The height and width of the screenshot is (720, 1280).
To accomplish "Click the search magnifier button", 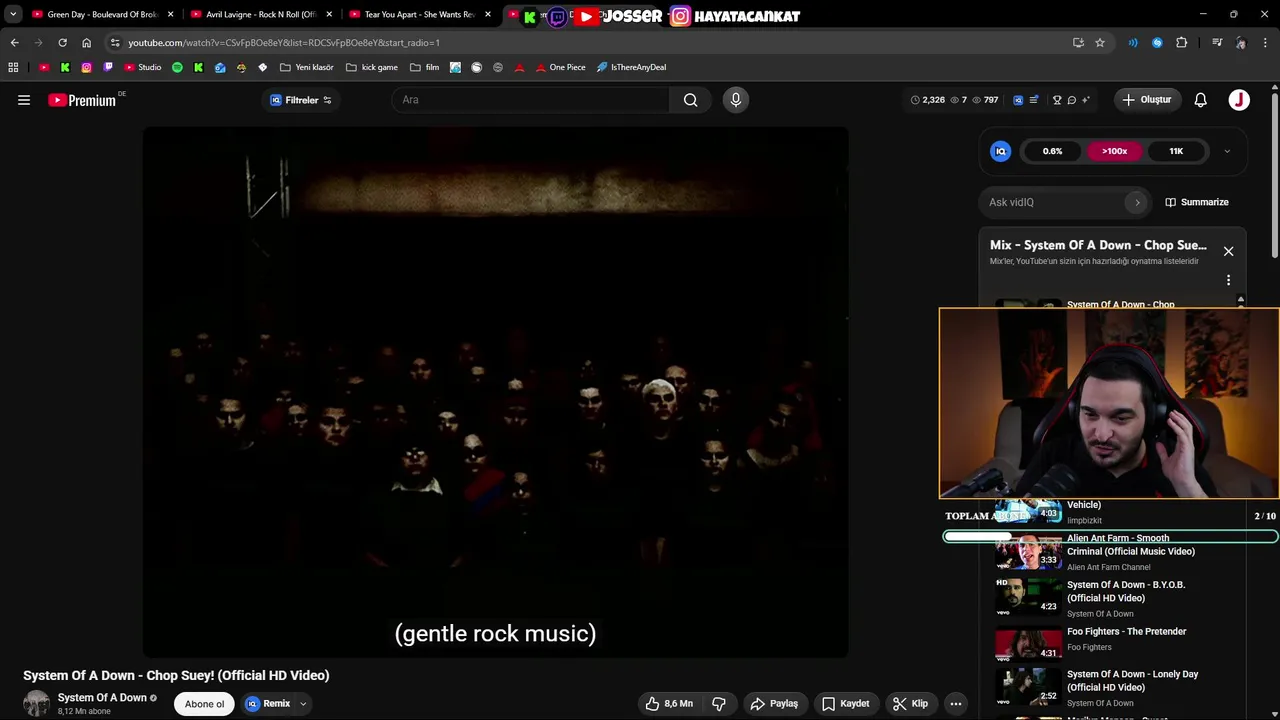I will [690, 100].
